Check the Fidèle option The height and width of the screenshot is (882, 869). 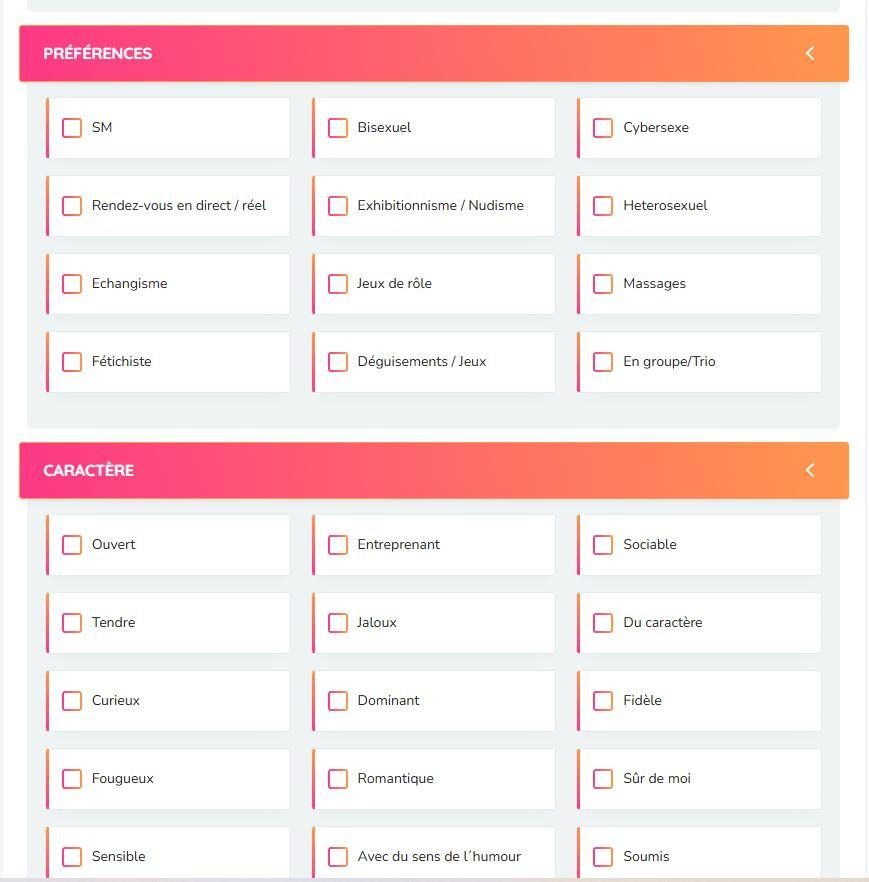pyautogui.click(x=603, y=701)
